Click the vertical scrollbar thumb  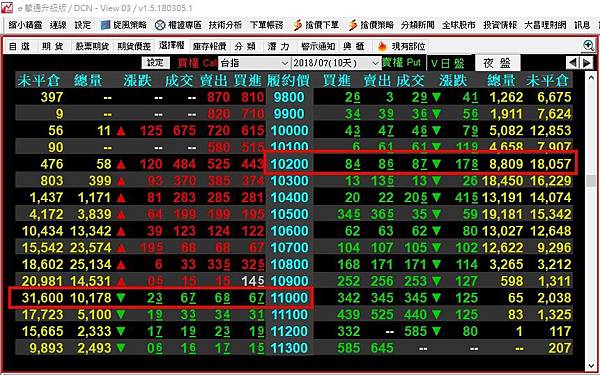point(590,180)
